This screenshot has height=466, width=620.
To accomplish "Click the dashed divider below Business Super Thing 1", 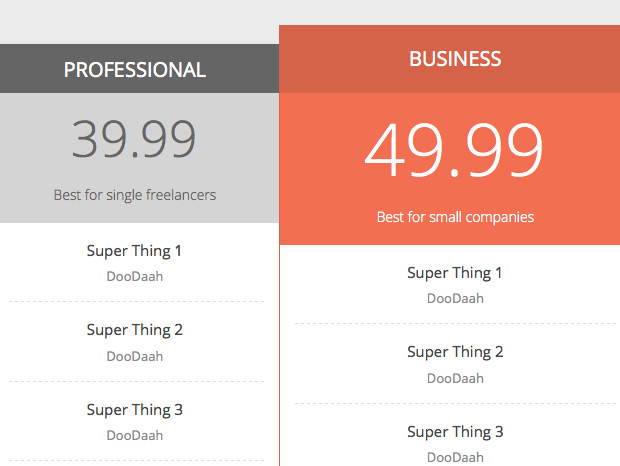I will click(x=455, y=324).
